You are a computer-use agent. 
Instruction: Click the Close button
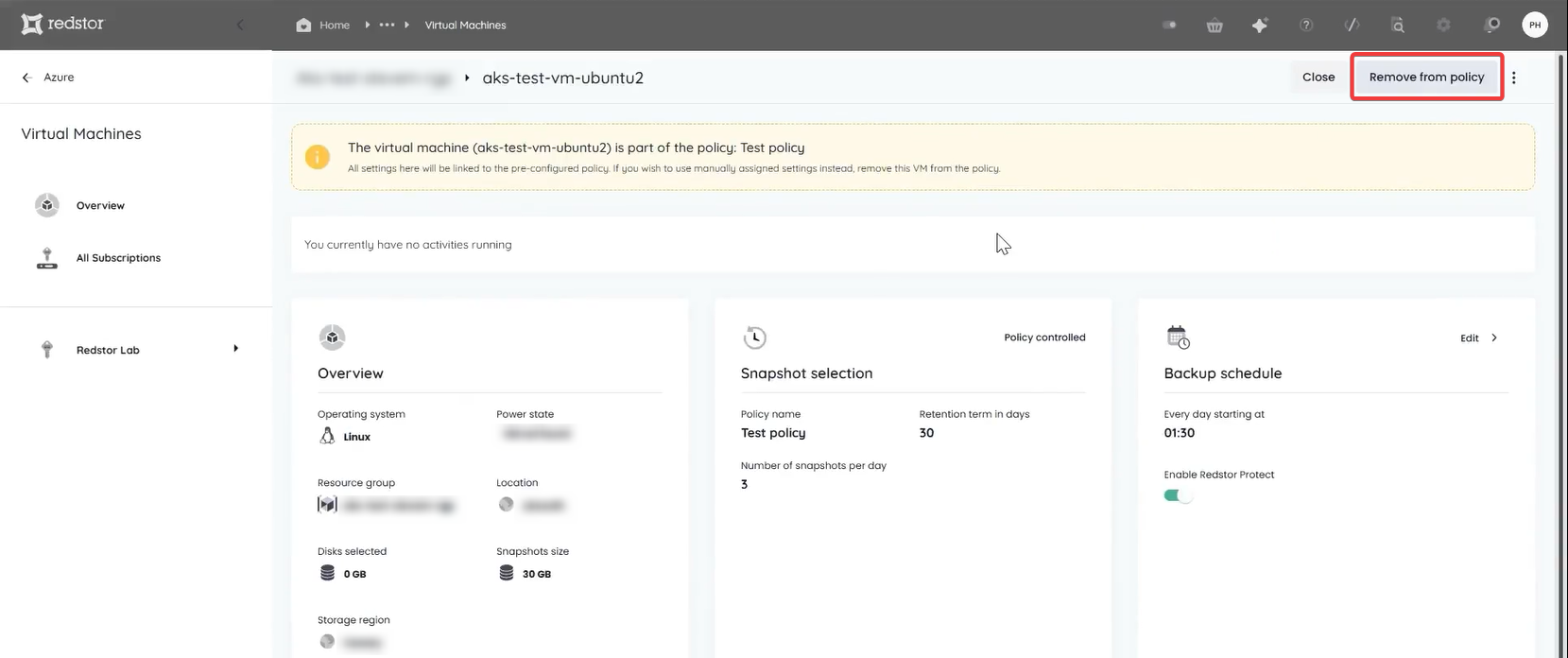tap(1318, 78)
